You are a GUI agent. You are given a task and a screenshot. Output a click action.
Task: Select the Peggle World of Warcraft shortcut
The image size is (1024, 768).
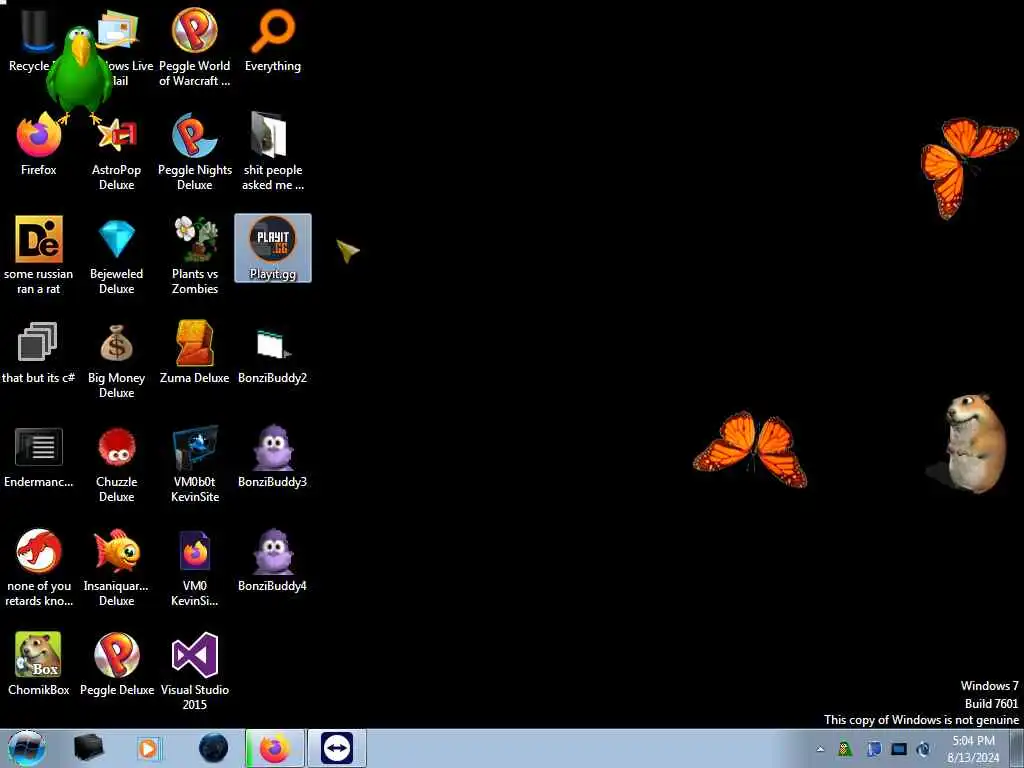[195, 46]
